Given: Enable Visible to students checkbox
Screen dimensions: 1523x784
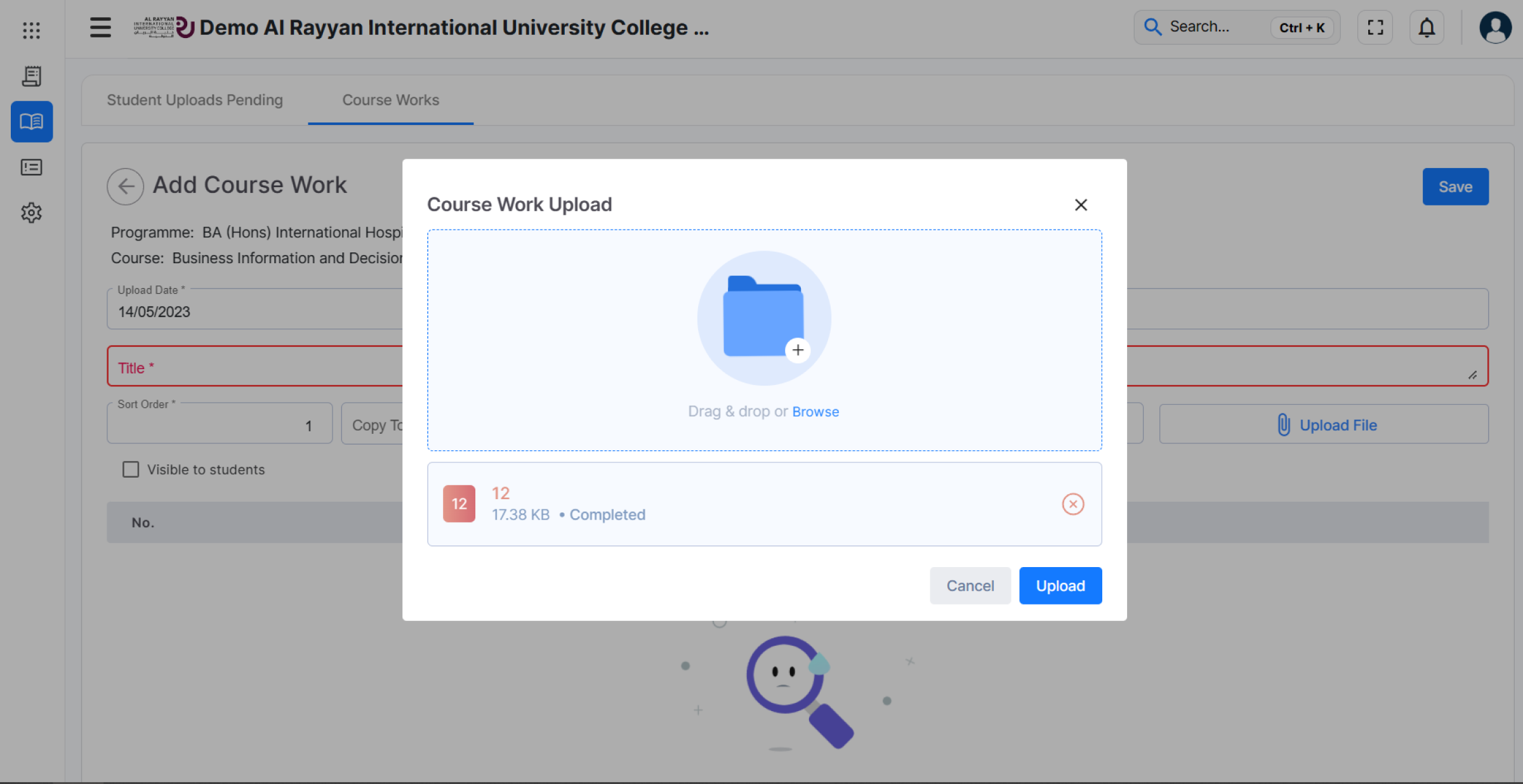Looking at the screenshot, I should [x=131, y=469].
